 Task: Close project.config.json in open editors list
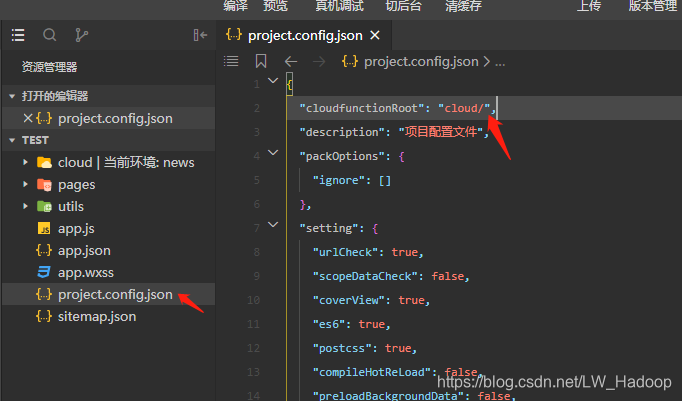28,118
